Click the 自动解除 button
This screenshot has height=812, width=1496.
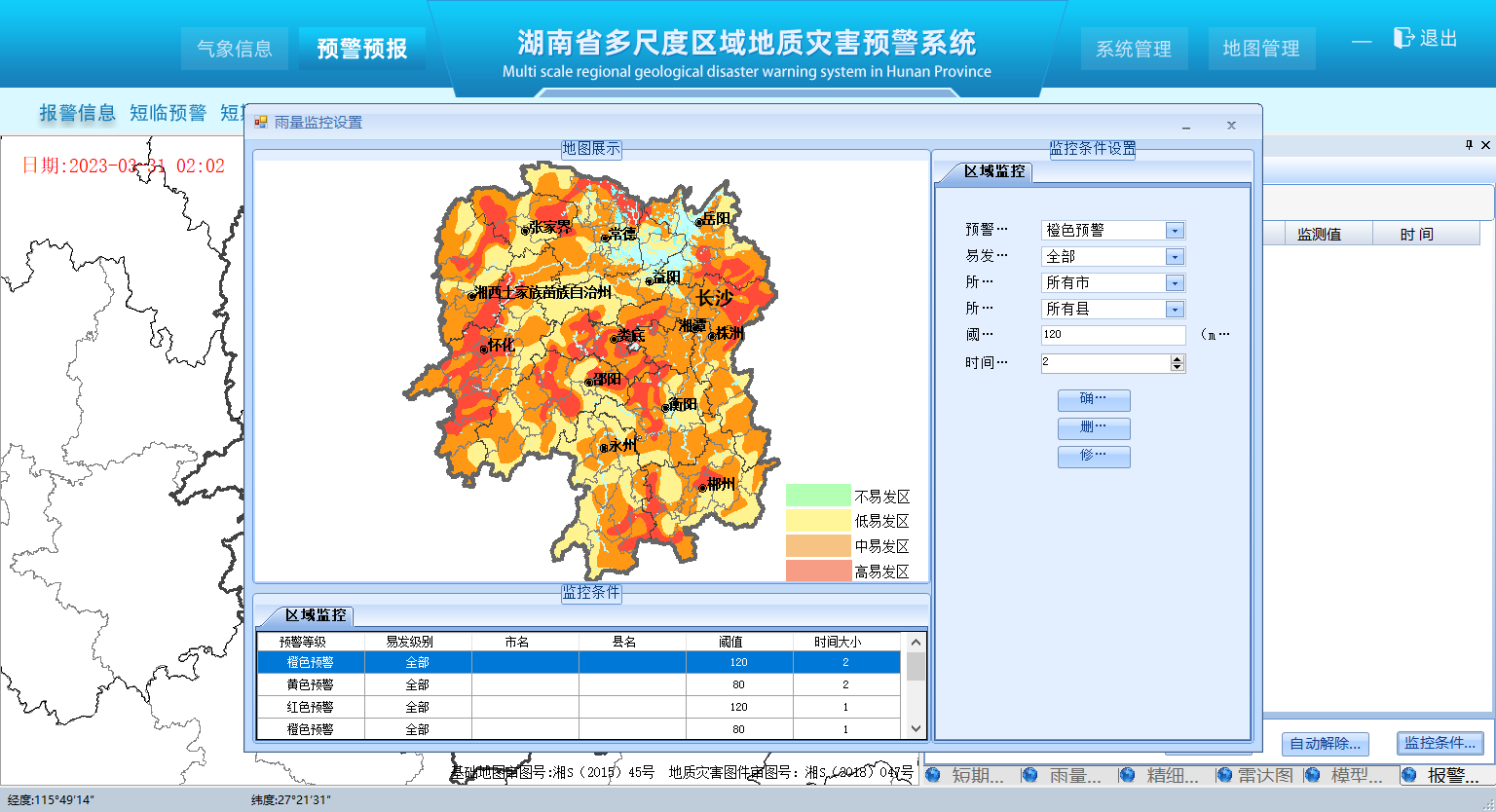1325,744
